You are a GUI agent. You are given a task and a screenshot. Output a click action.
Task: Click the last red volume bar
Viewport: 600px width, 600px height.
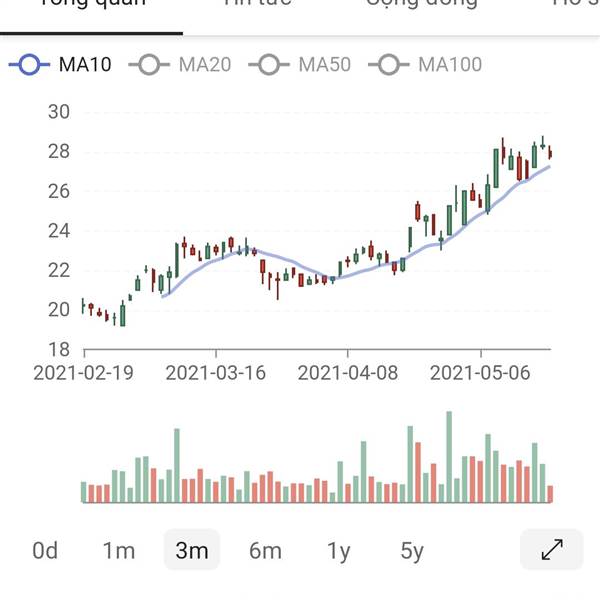click(550, 494)
